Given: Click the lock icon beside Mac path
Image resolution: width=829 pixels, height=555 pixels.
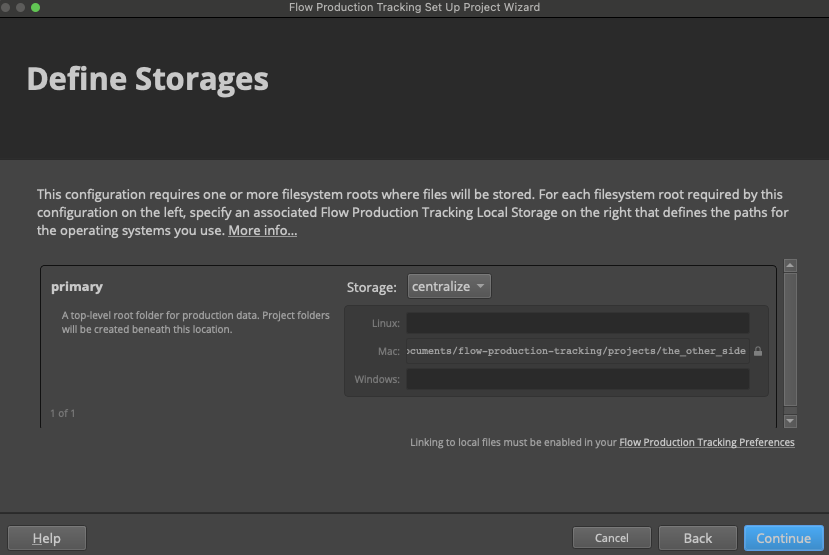Looking at the screenshot, I should 758,351.
